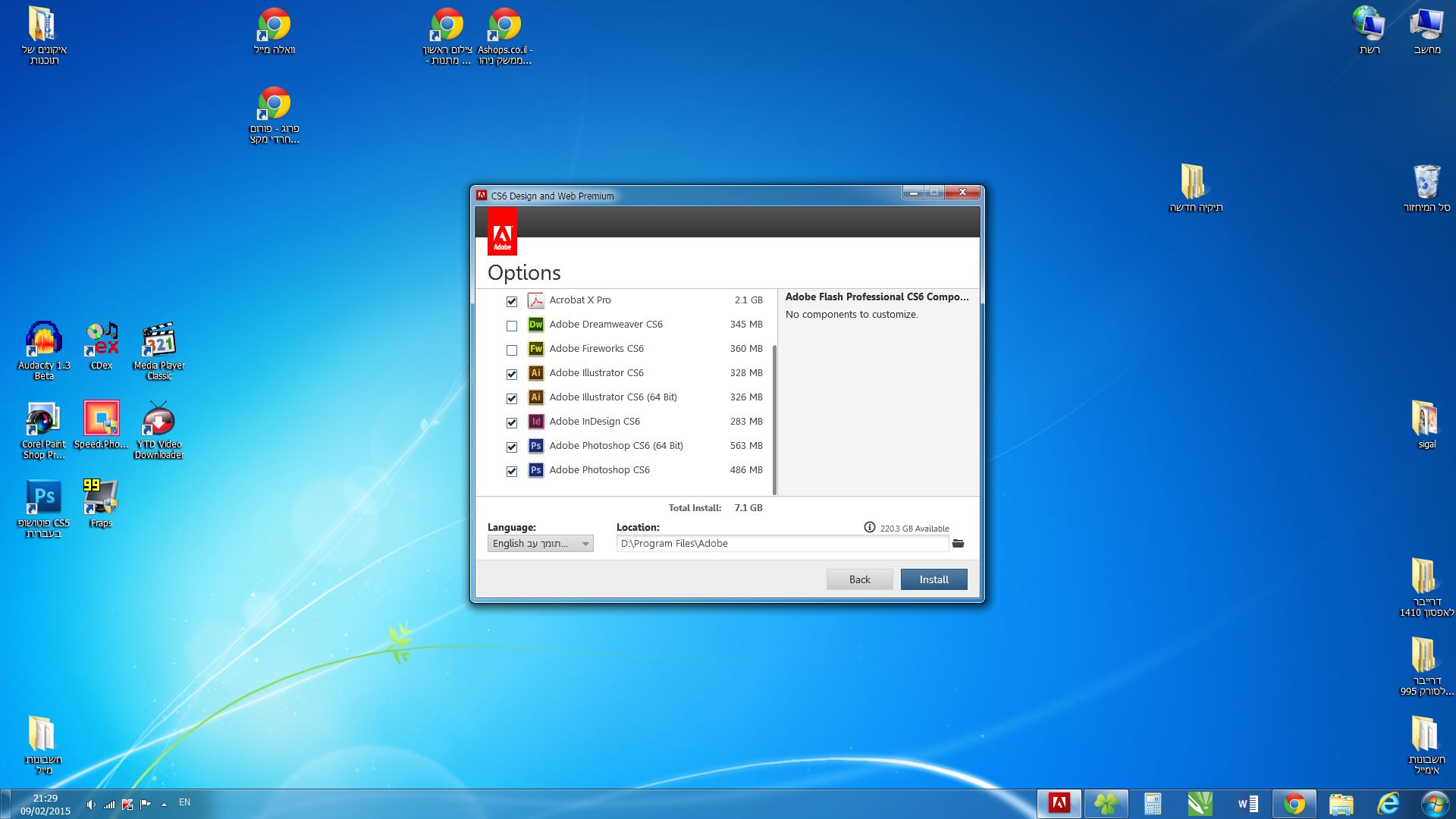Uncheck the Acrobat X Pro checkbox
The image size is (1456, 819).
point(512,302)
